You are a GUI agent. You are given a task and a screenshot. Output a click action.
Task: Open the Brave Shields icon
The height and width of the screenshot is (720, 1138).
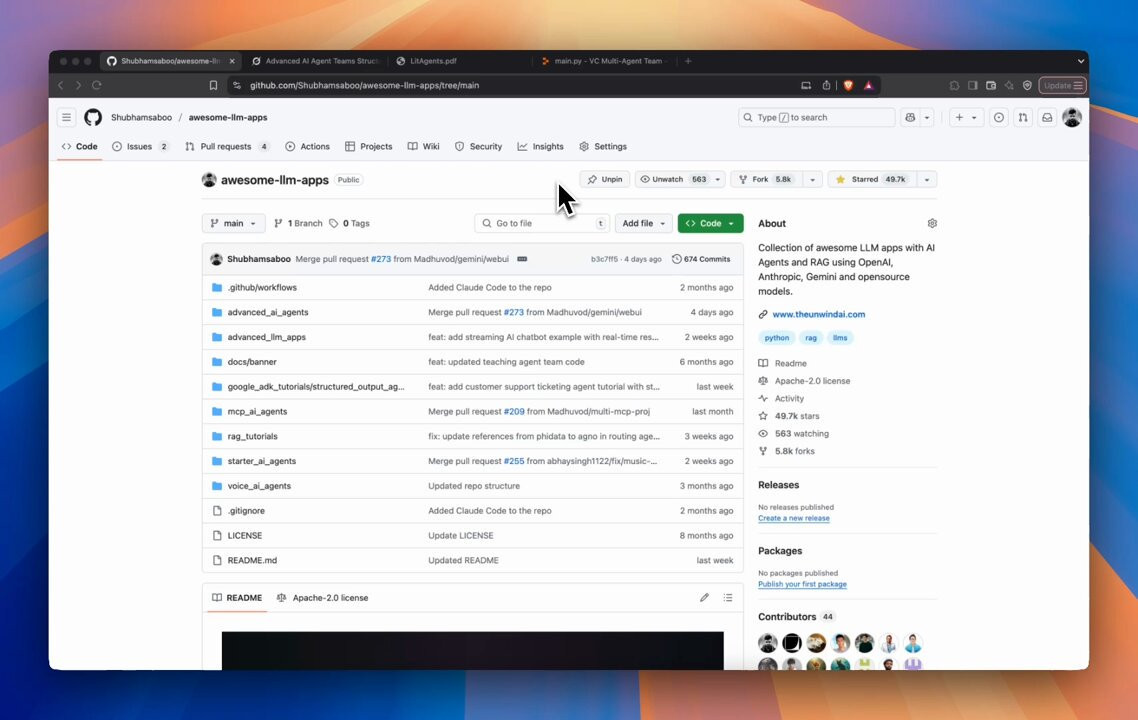[x=848, y=85]
